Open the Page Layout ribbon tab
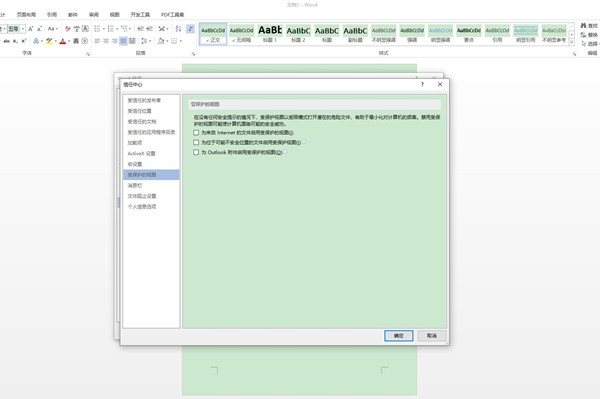 (26, 15)
